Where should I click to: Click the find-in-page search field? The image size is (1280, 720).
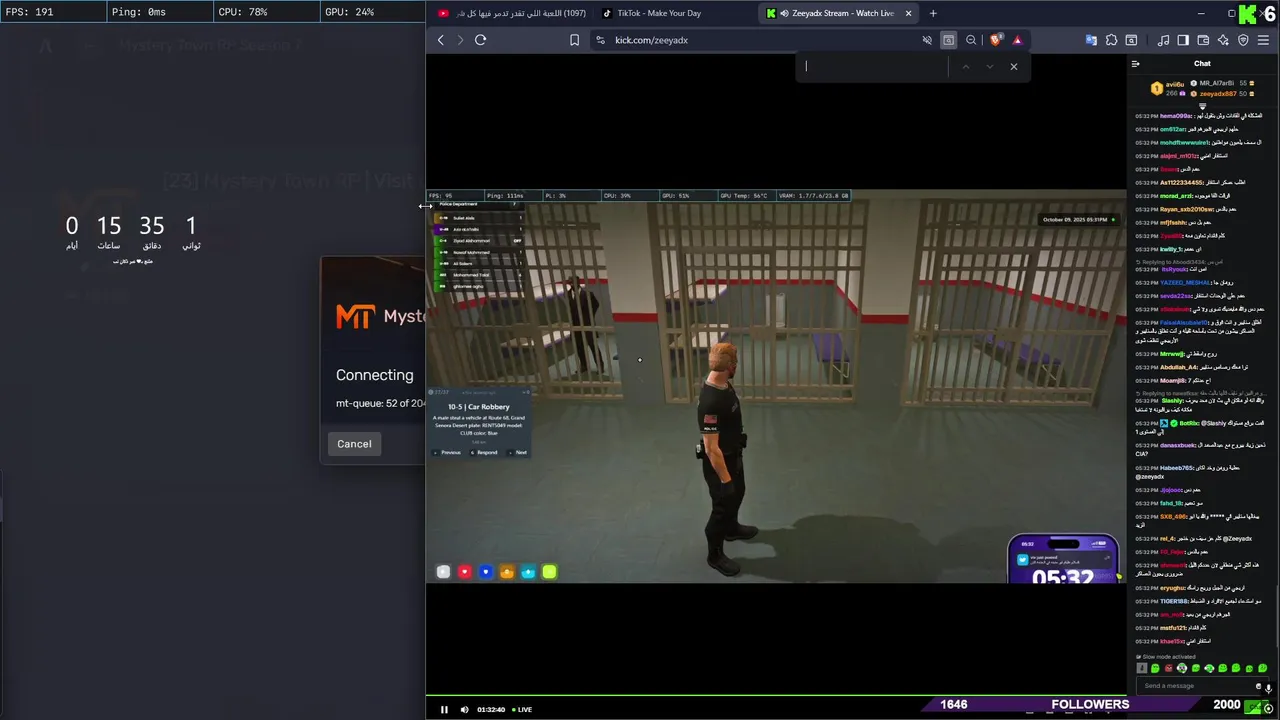coord(875,67)
